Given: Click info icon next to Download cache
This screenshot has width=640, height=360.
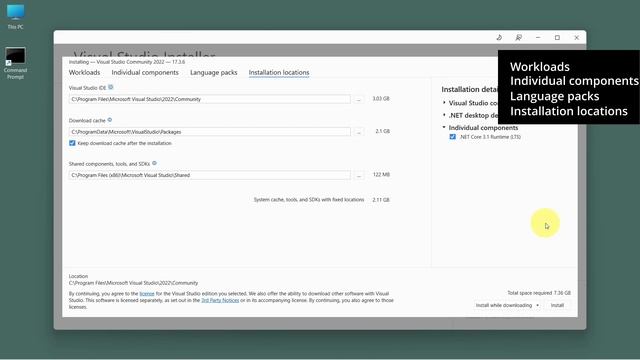Looking at the screenshot, I should click(109, 120).
